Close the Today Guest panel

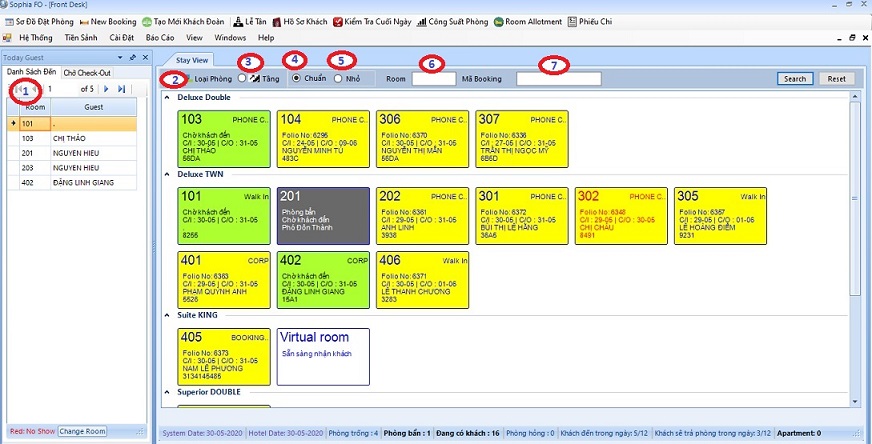tap(145, 57)
